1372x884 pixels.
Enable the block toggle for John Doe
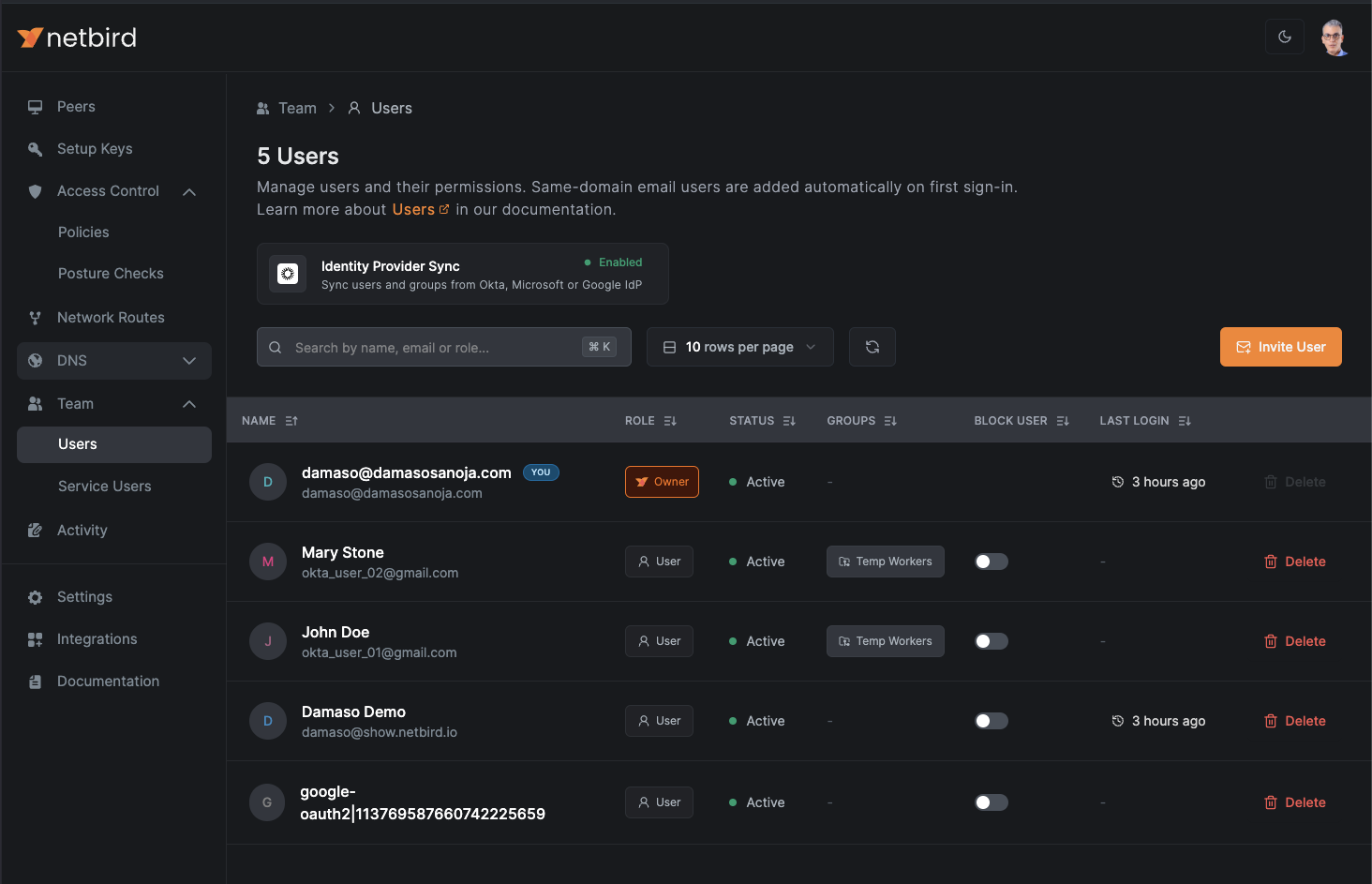(991, 640)
